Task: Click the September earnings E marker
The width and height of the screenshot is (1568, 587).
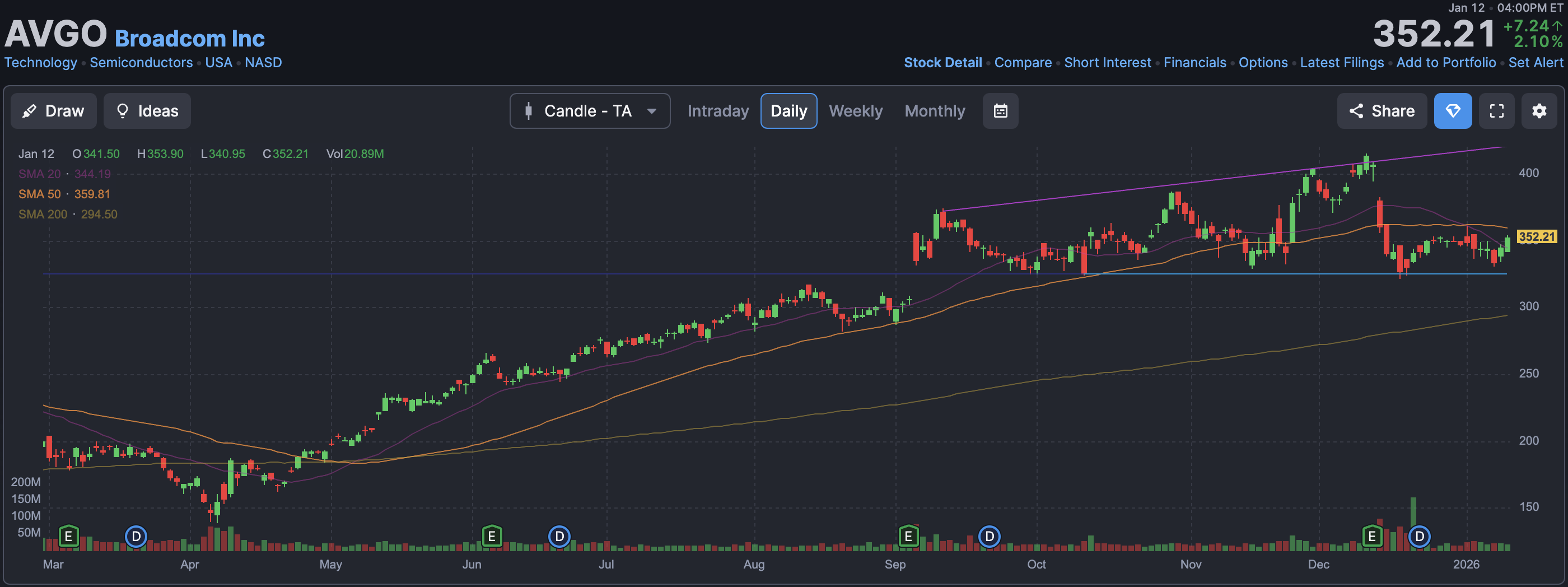Action: [x=908, y=537]
